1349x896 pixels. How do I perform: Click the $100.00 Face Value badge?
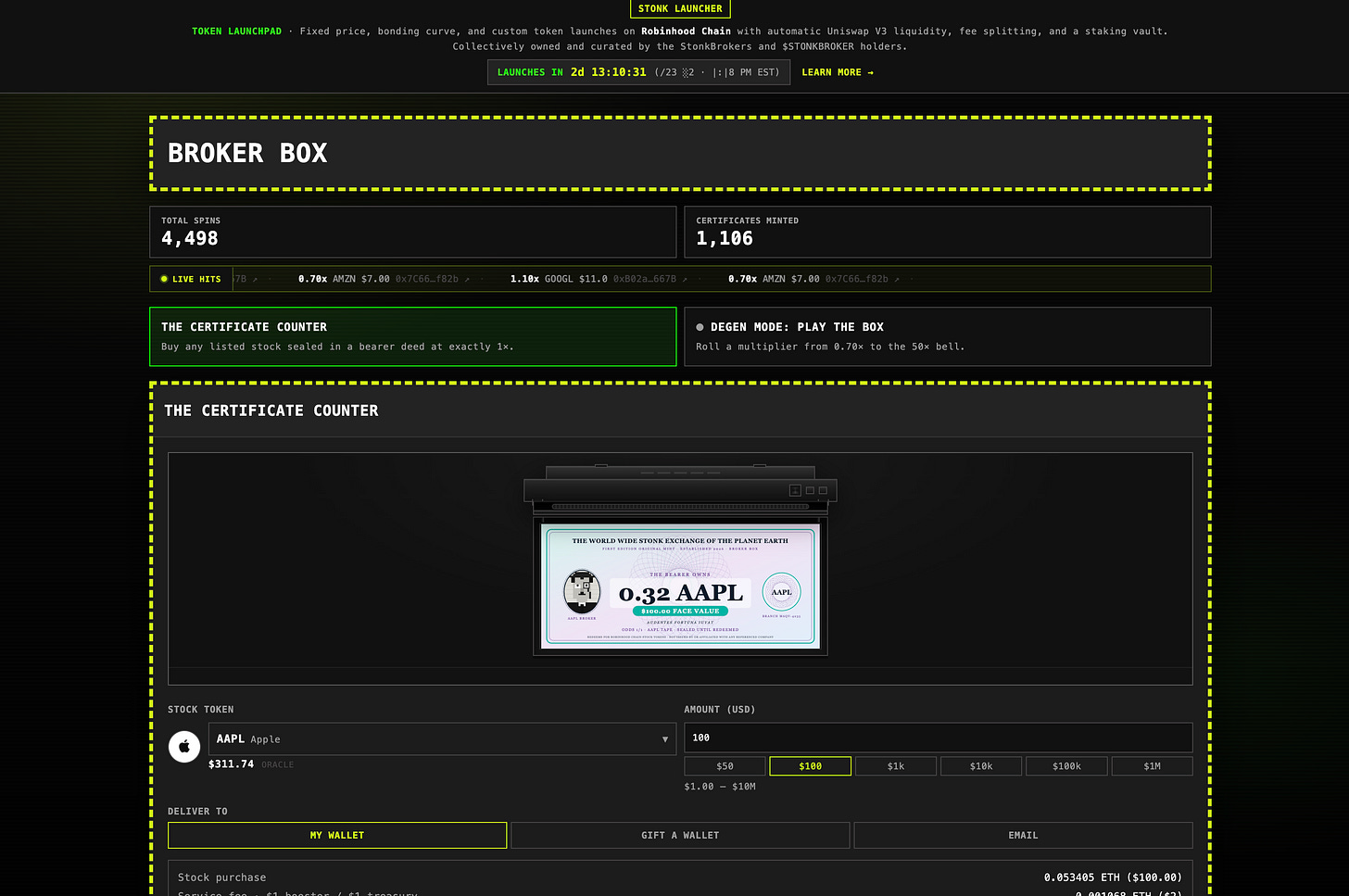680,612
